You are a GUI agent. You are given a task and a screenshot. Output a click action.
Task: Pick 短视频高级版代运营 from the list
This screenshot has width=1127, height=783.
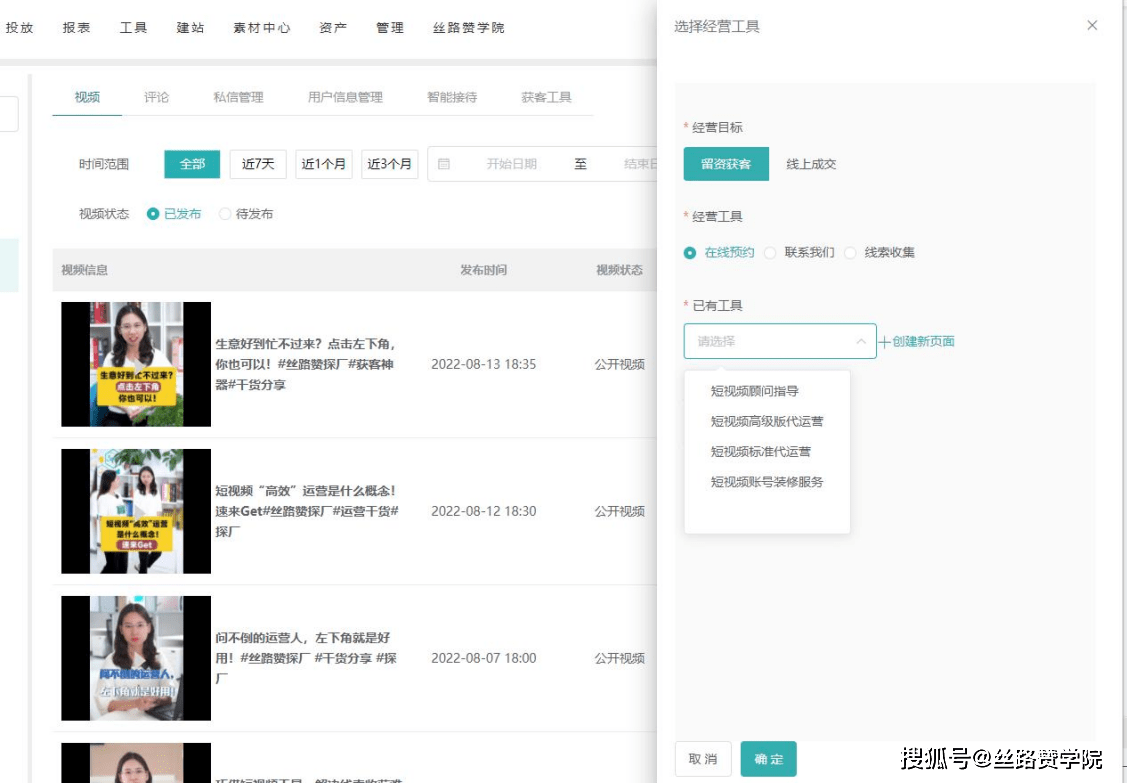(x=767, y=421)
